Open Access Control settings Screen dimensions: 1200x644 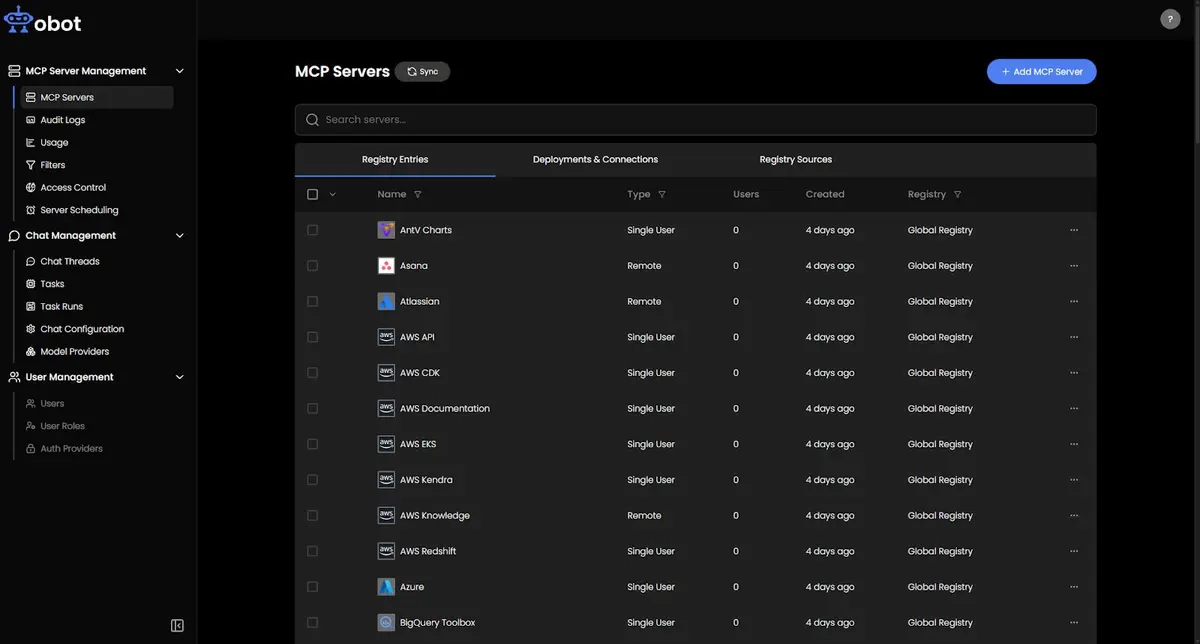74,186
